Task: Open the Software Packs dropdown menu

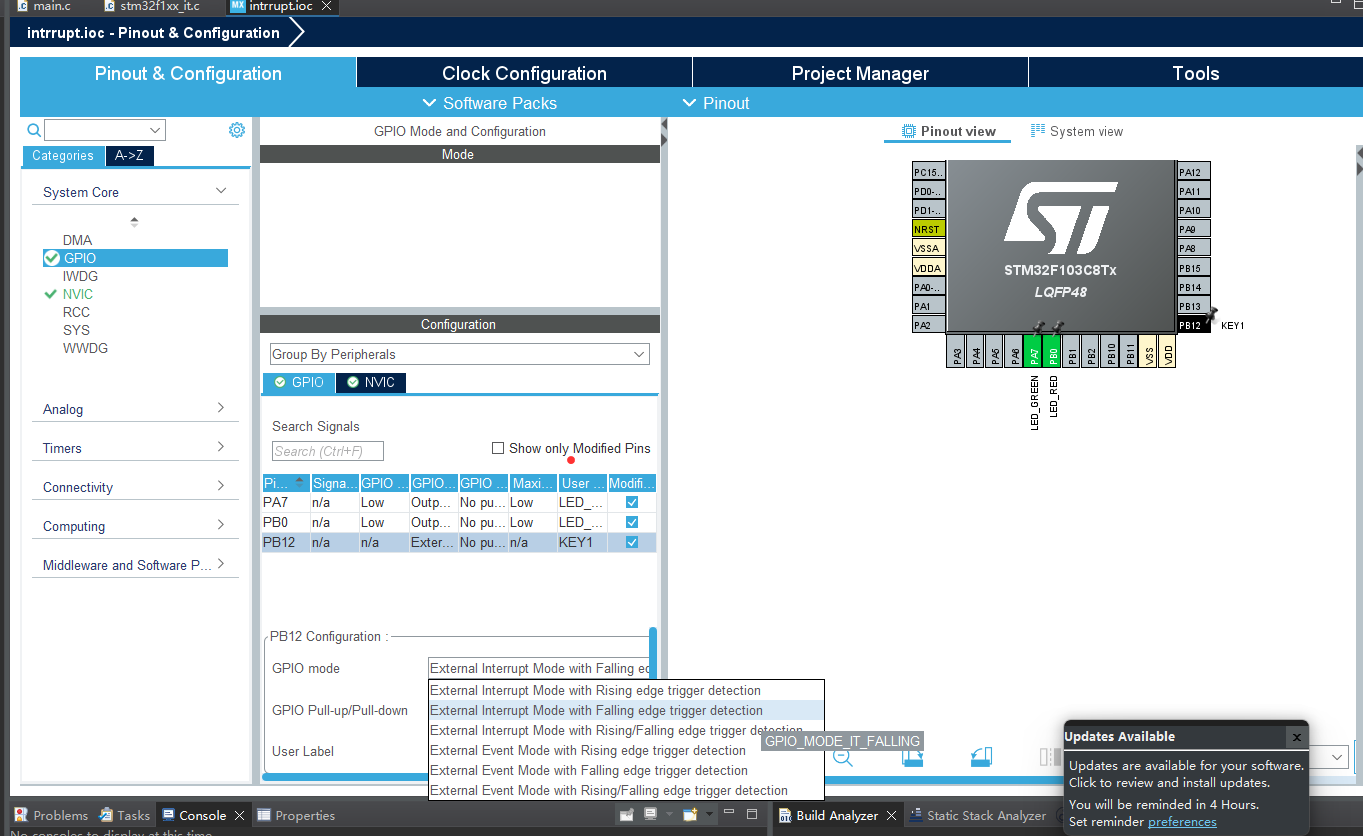Action: pyautogui.click(x=489, y=103)
